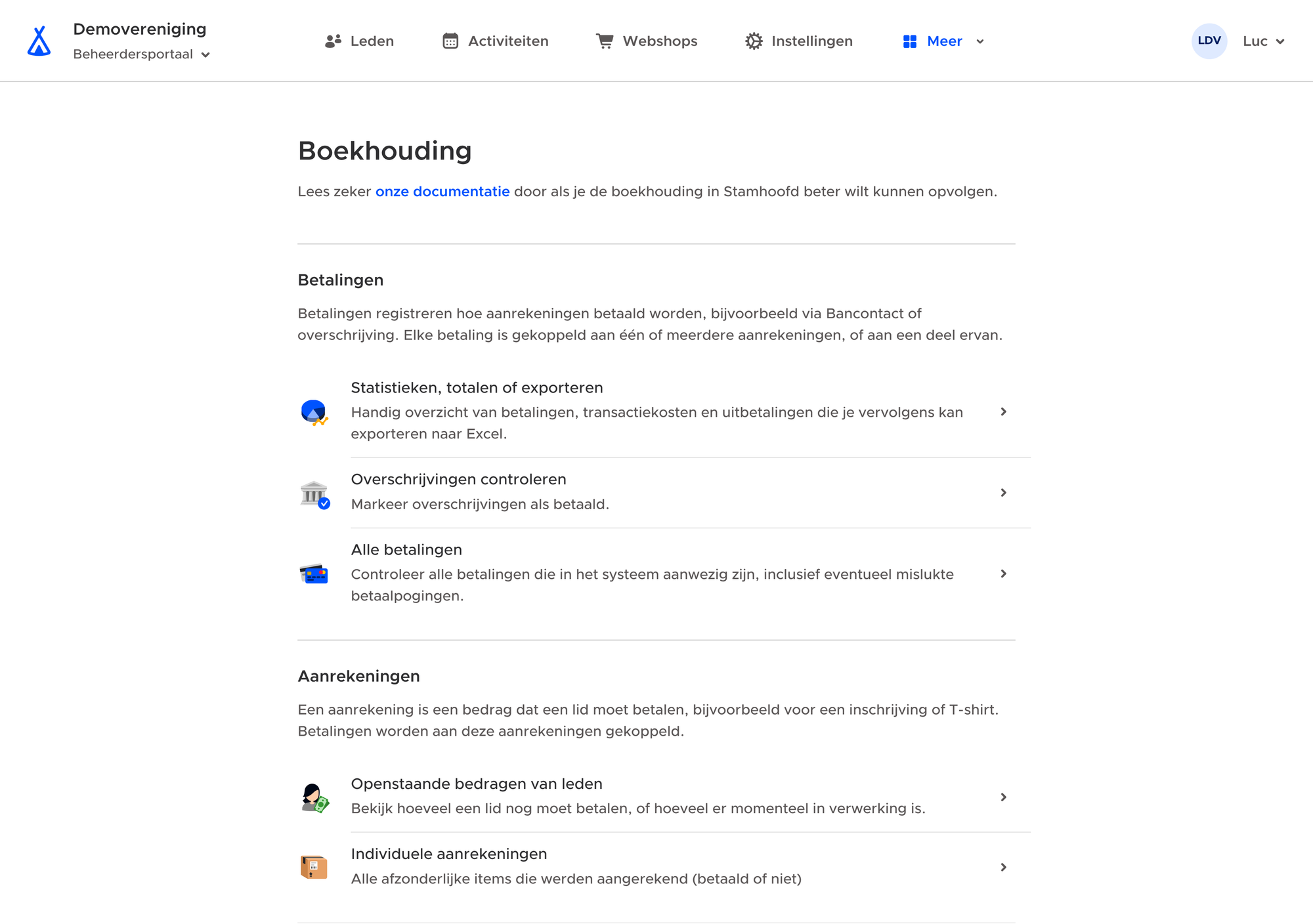Click the Stamhoofd tent logo
This screenshot has height=924, width=1313.
(39, 41)
